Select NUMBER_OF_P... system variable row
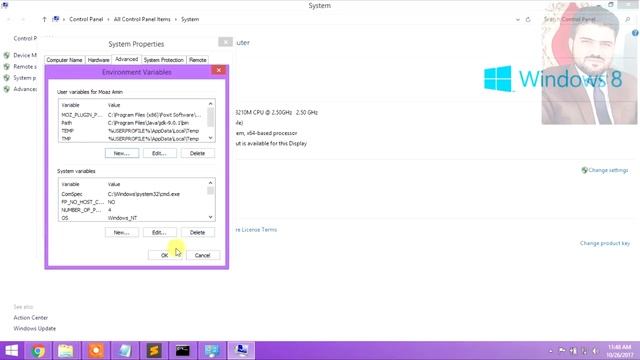 pos(133,210)
